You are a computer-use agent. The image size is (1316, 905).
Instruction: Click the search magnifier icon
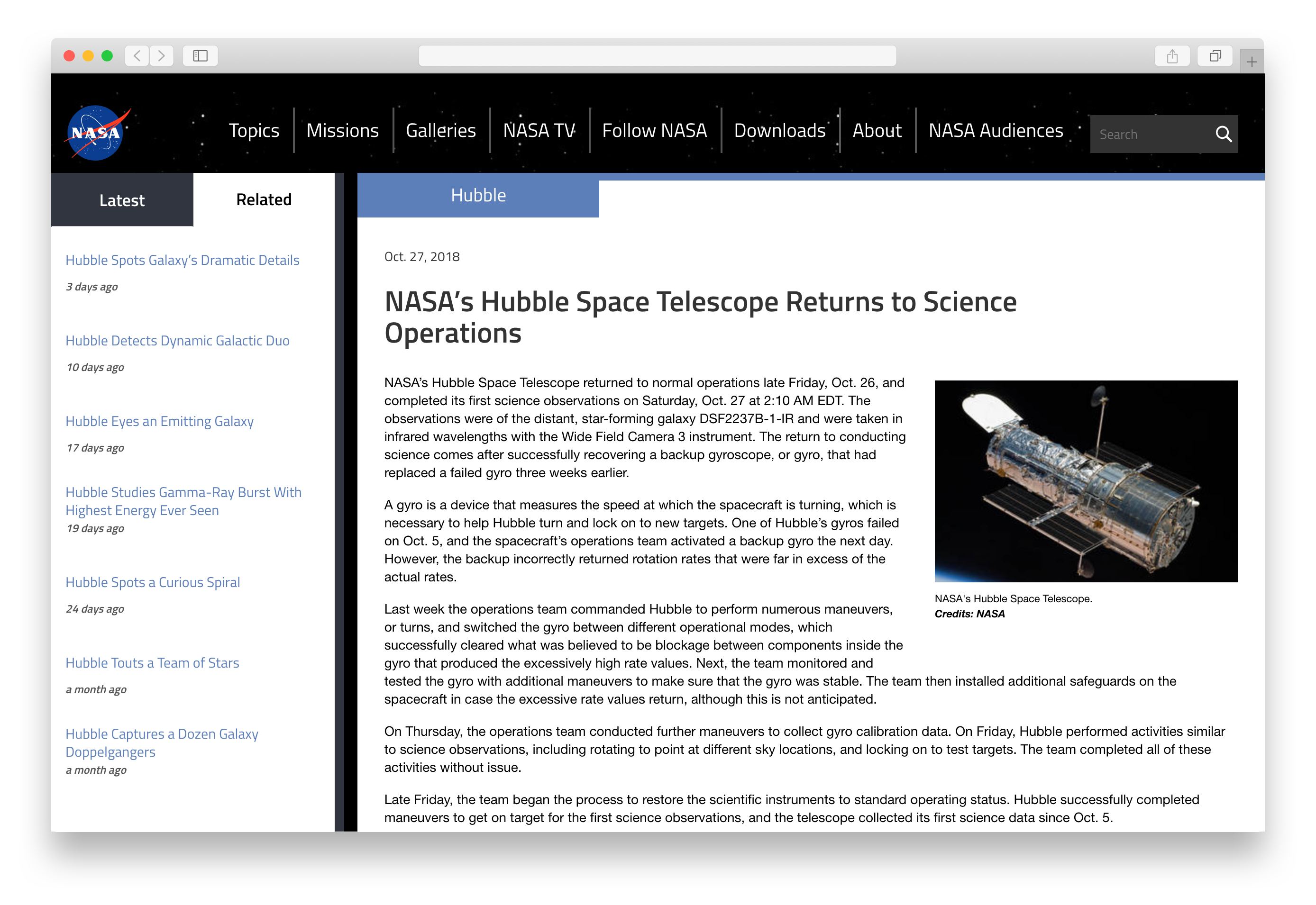pos(1223,135)
